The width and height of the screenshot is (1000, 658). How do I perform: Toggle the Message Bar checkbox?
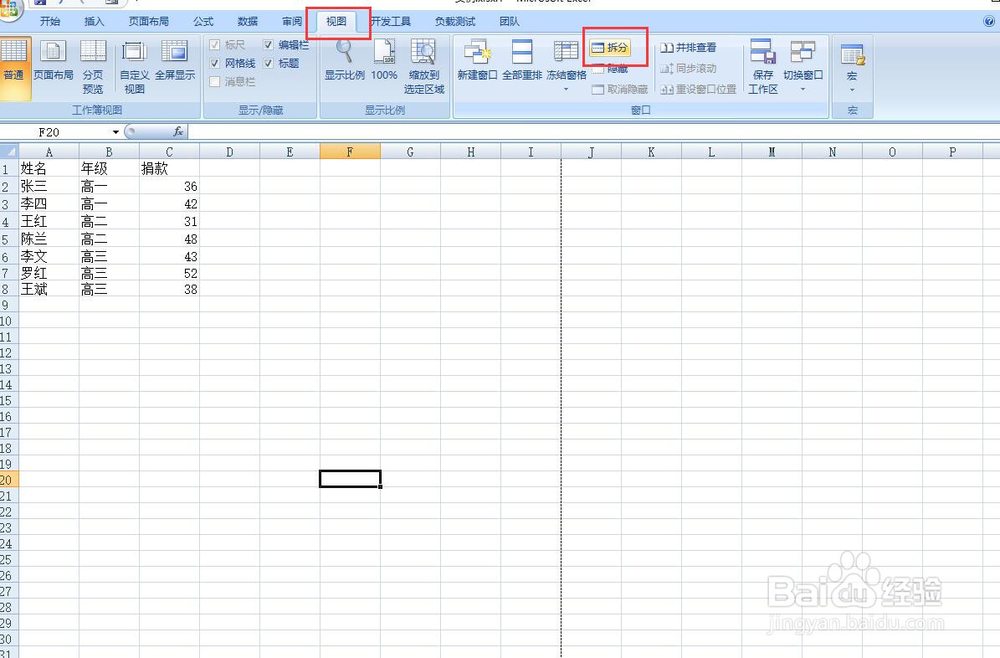pos(214,82)
